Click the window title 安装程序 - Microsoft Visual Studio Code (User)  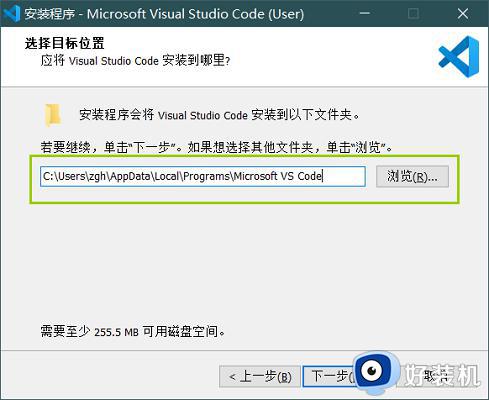(164, 14)
